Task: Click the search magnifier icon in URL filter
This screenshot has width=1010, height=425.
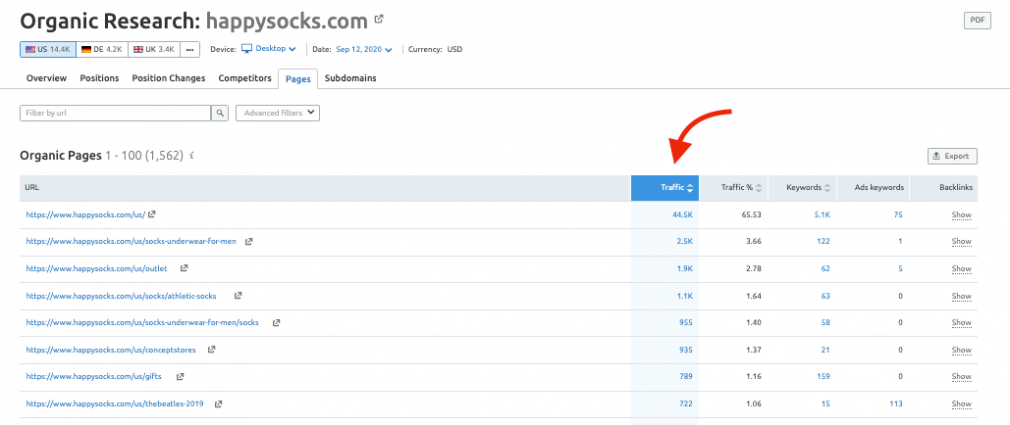Action: point(220,113)
